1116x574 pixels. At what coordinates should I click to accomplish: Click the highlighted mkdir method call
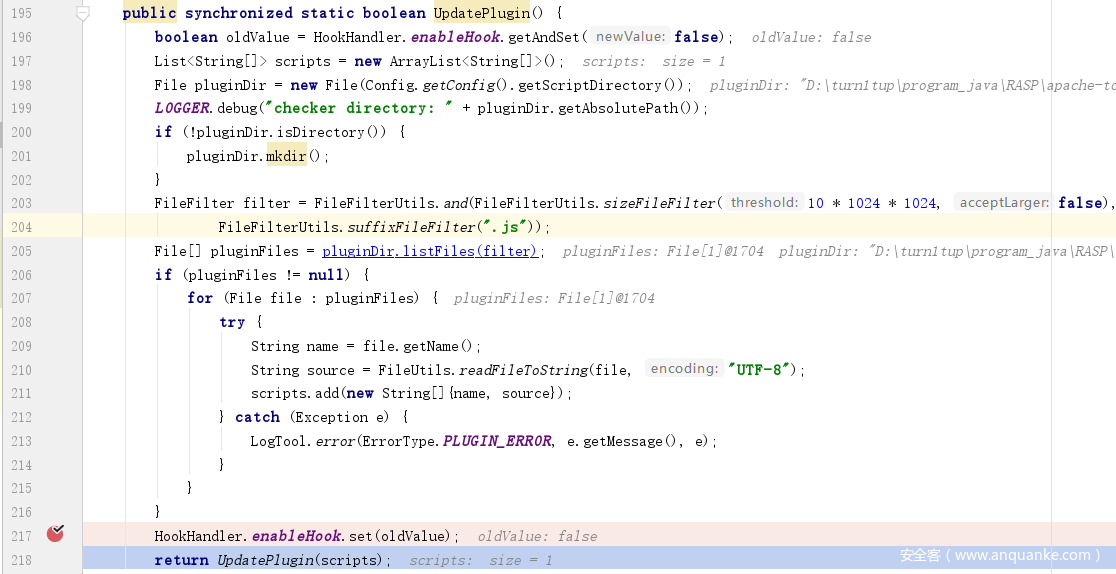coord(286,156)
